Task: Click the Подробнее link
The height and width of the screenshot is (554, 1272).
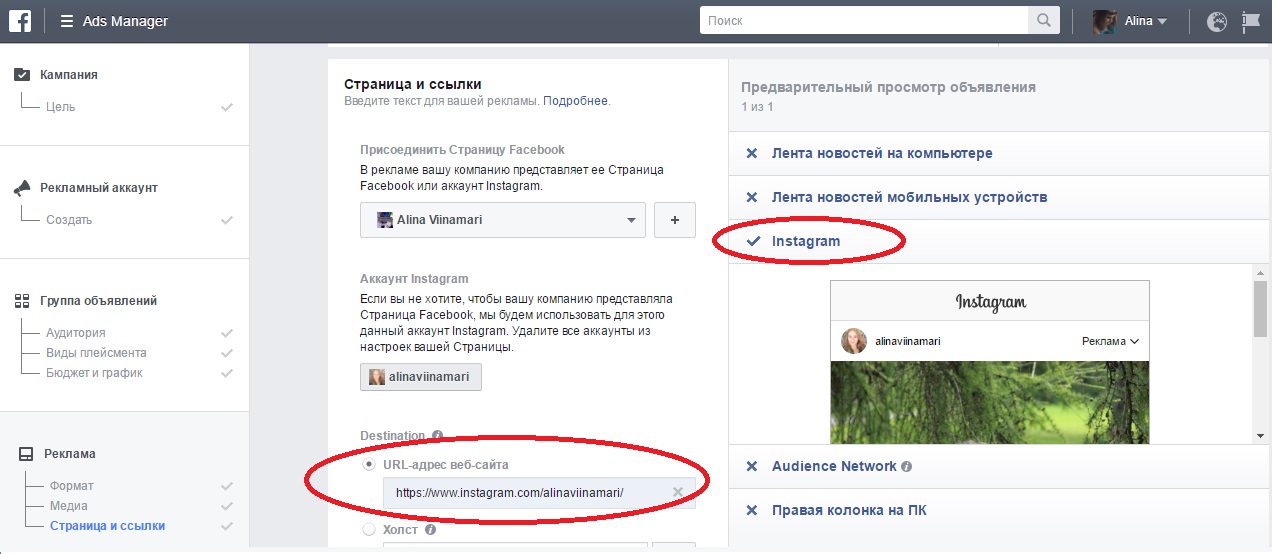Action: [575, 101]
